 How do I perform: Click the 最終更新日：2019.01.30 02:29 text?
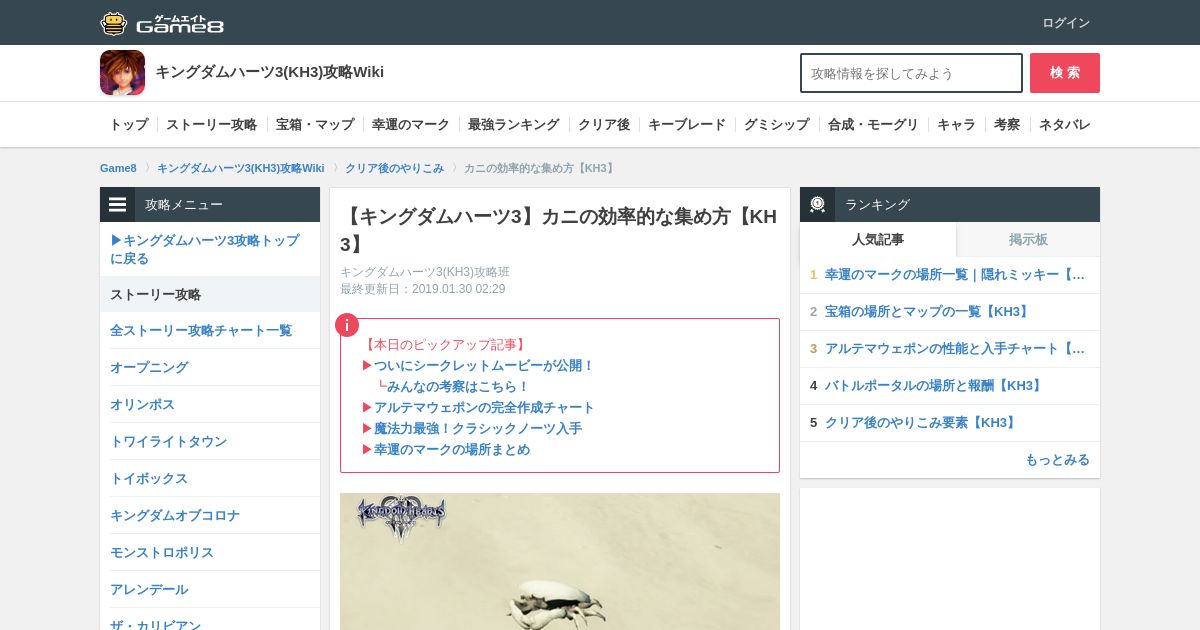423,289
